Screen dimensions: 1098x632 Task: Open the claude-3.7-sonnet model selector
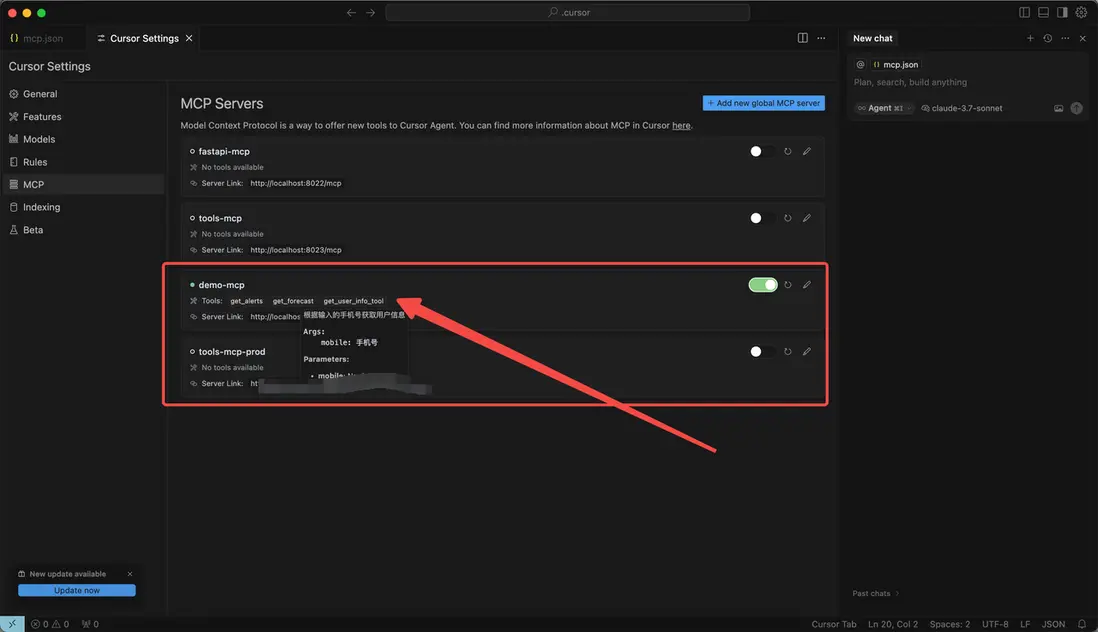click(x=961, y=108)
